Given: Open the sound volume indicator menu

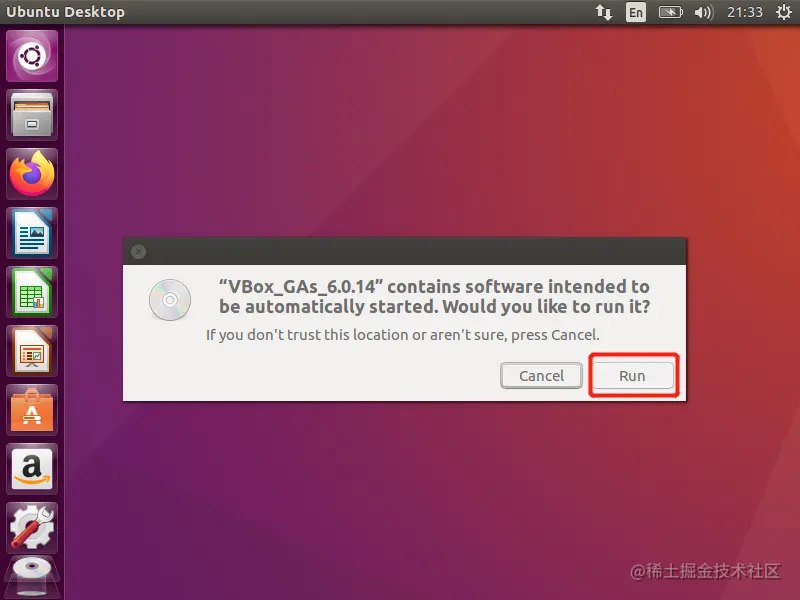Looking at the screenshot, I should tap(704, 12).
